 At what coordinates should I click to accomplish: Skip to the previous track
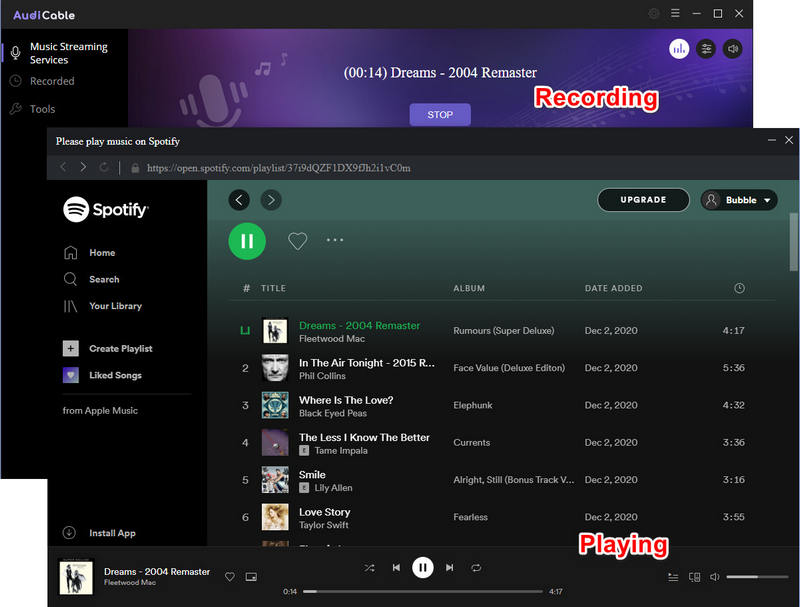396,567
